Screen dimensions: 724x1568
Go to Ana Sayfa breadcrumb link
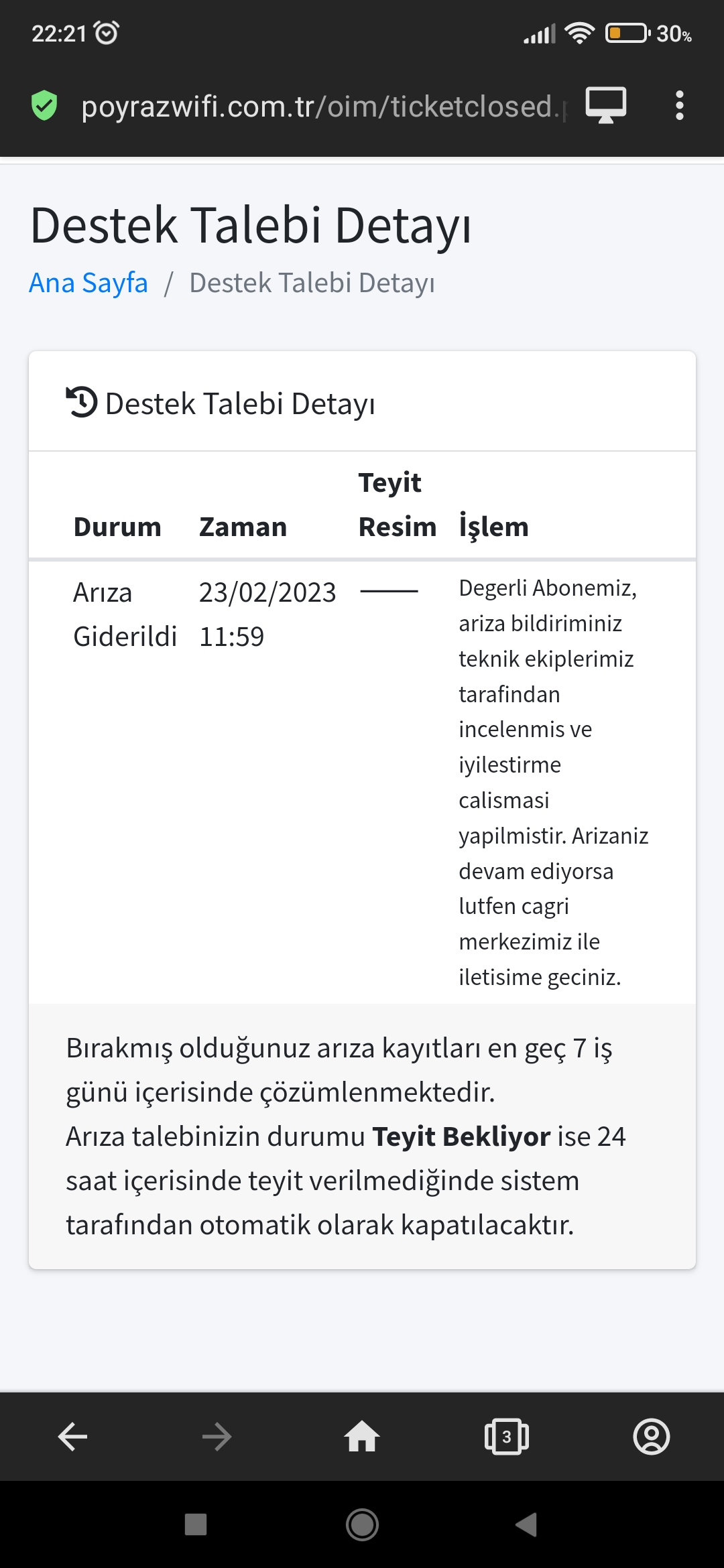(x=88, y=283)
